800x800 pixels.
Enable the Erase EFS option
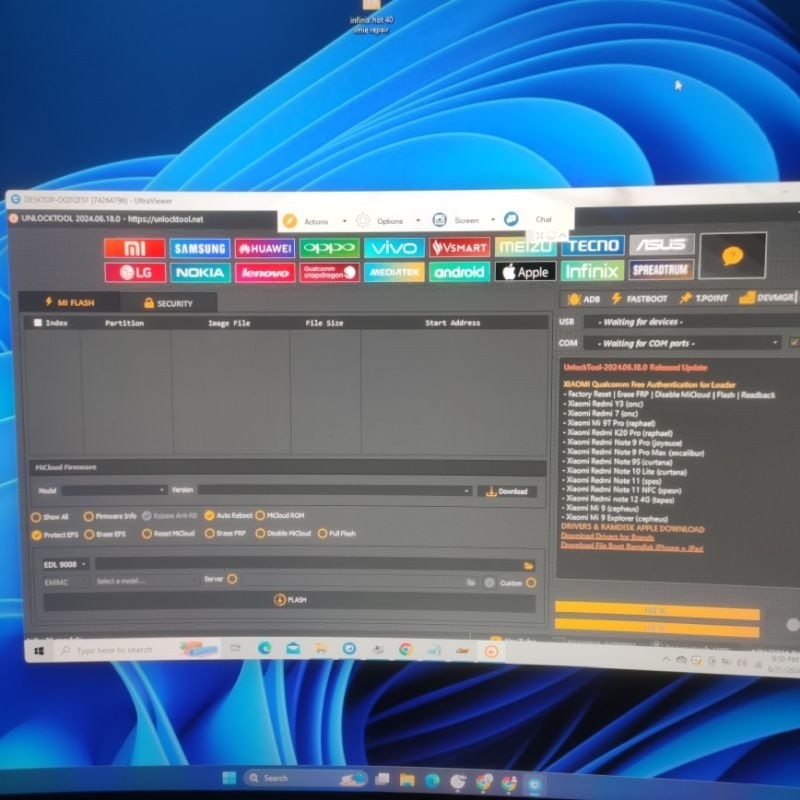pos(89,535)
